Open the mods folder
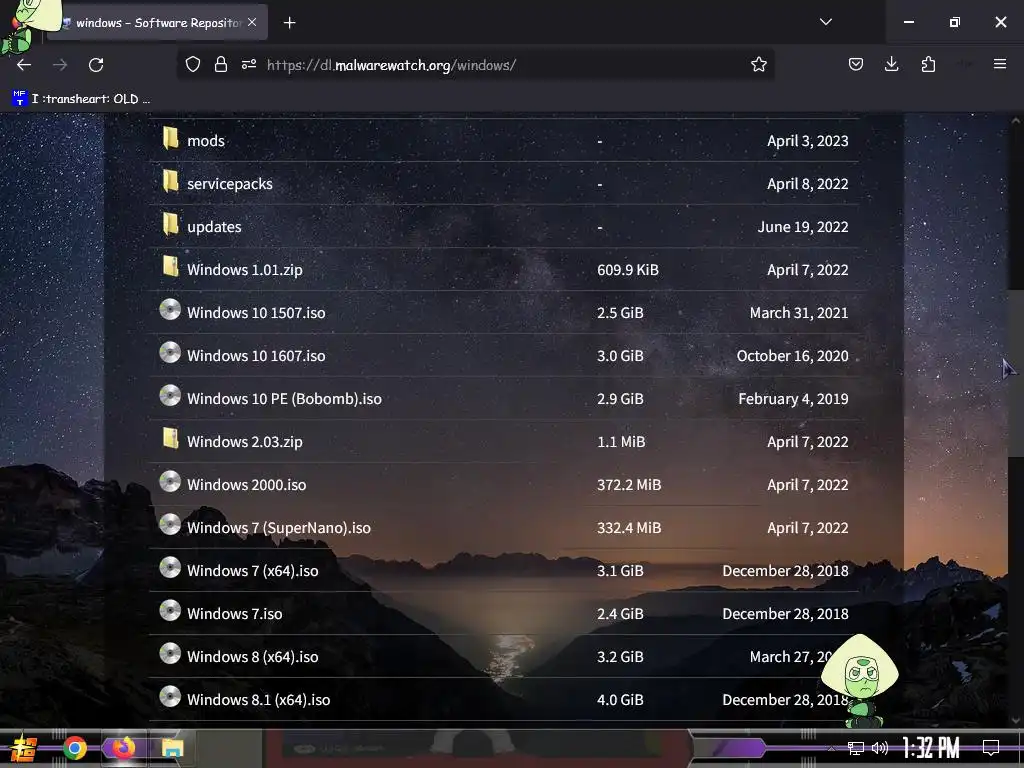The image size is (1024, 768). coord(206,140)
